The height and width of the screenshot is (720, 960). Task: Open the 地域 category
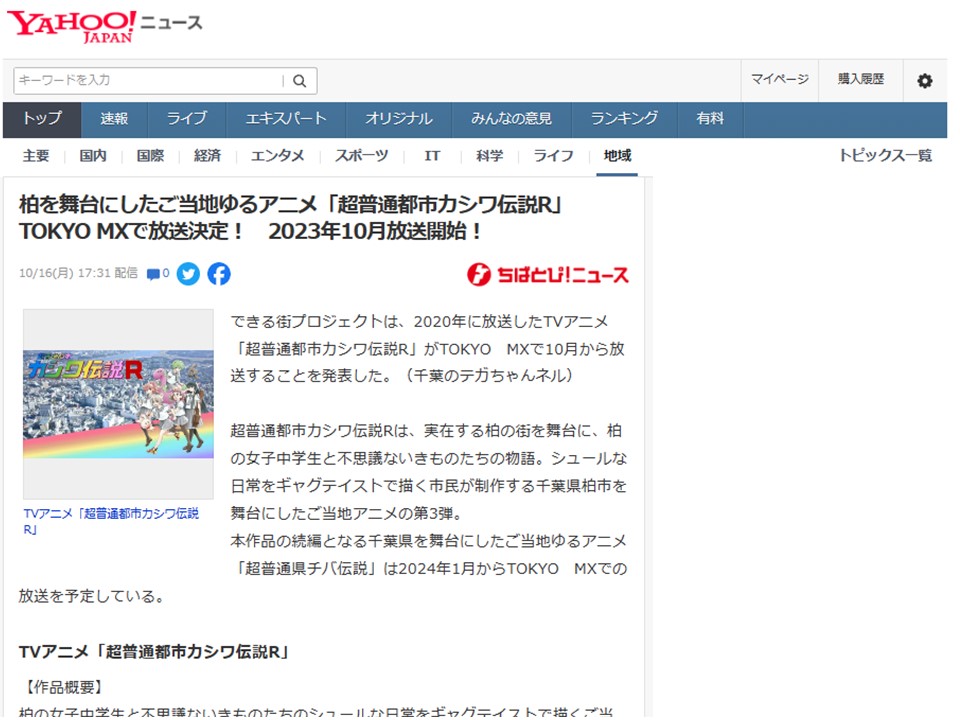[x=617, y=156]
